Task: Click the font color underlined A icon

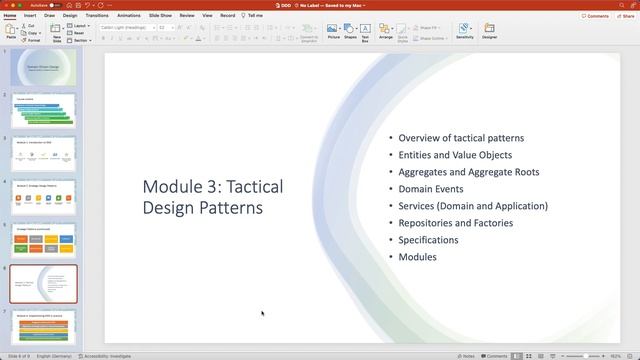Action: [198, 38]
